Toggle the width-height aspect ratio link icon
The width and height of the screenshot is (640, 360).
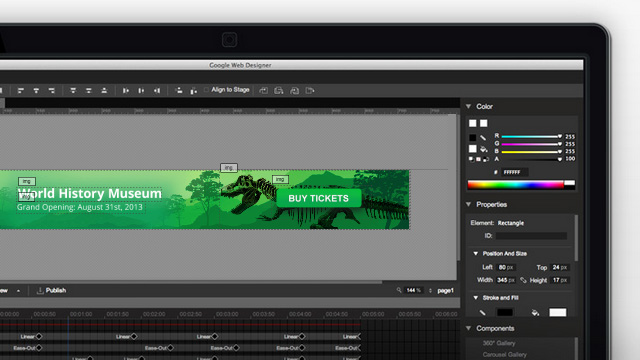click(523, 280)
